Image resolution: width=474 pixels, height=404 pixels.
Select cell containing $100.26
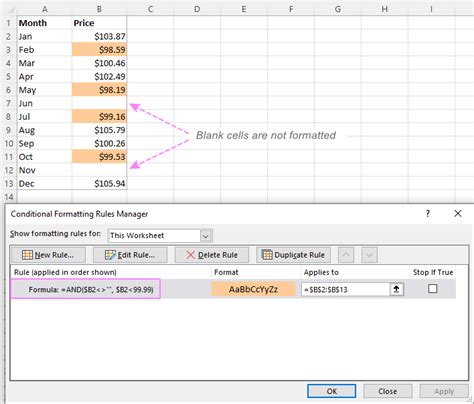pos(99,143)
